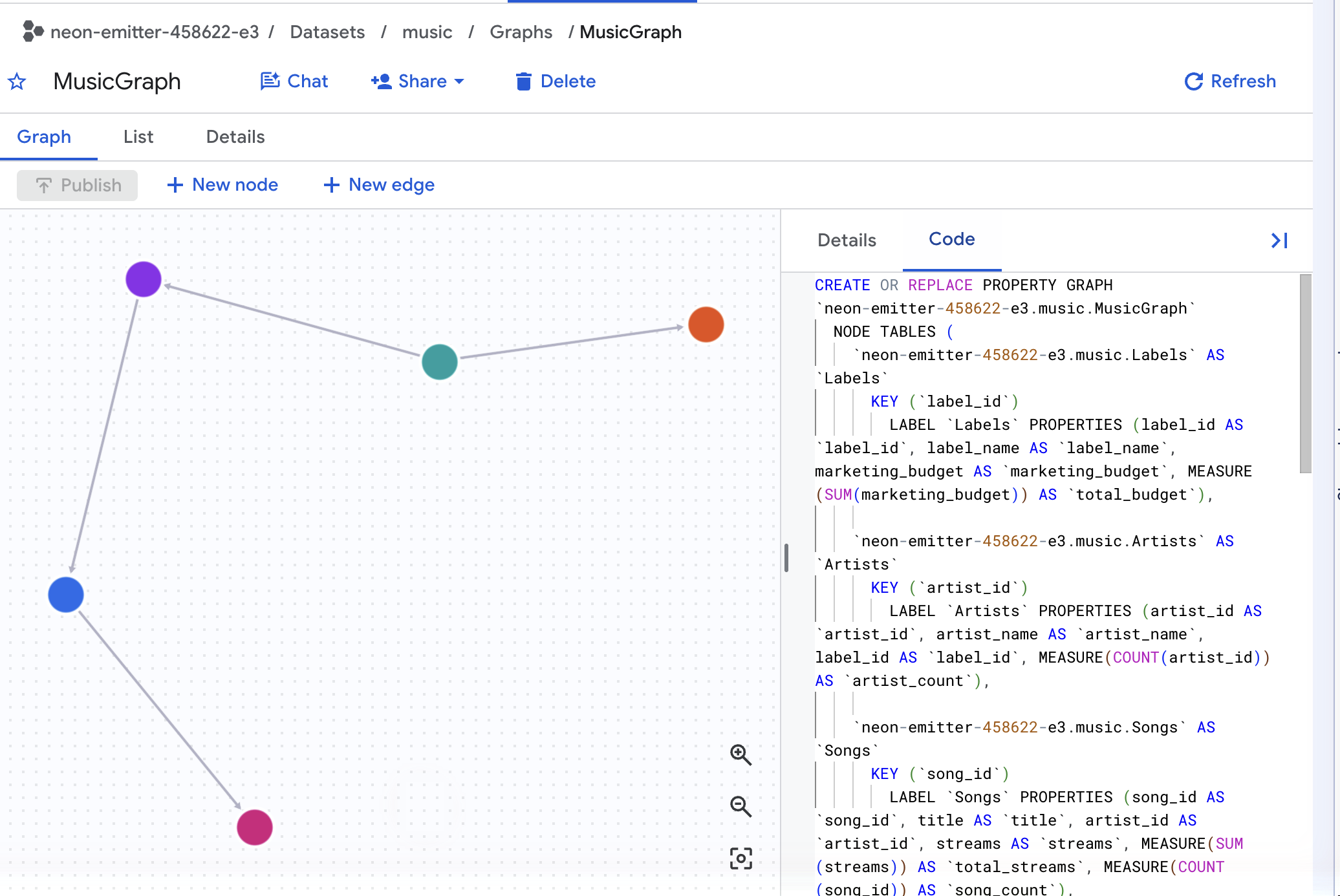
Task: Select the purple graph node
Action: coord(144,279)
